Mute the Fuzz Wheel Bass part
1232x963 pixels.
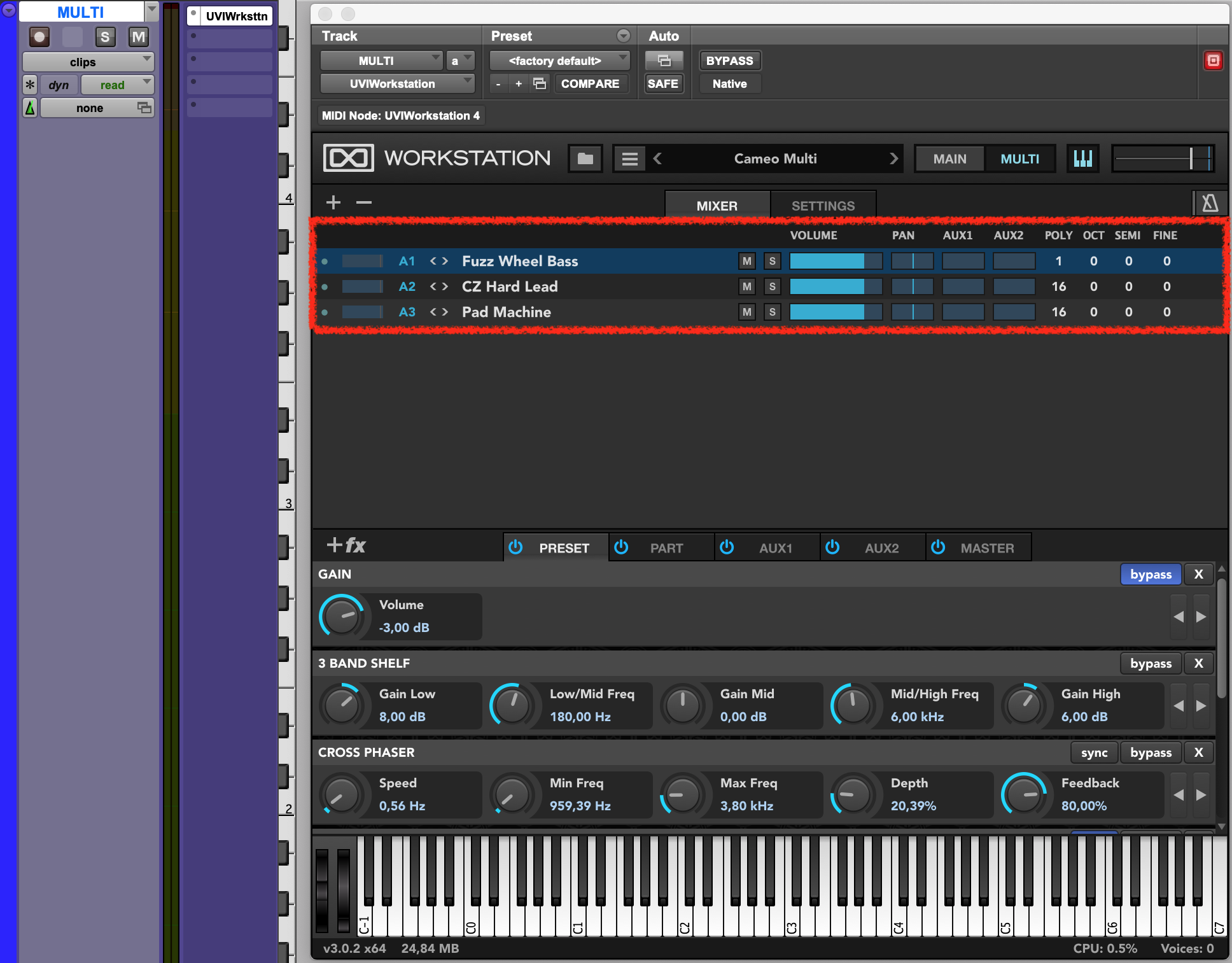pos(746,261)
